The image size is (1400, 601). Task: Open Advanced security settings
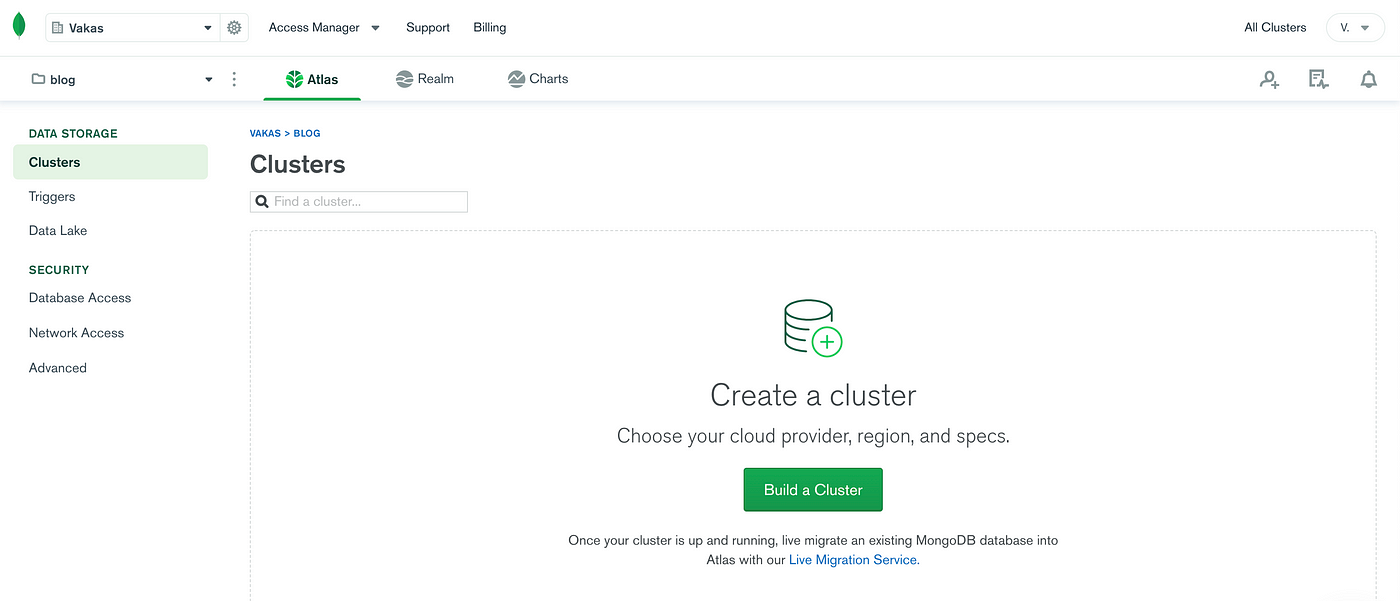58,368
